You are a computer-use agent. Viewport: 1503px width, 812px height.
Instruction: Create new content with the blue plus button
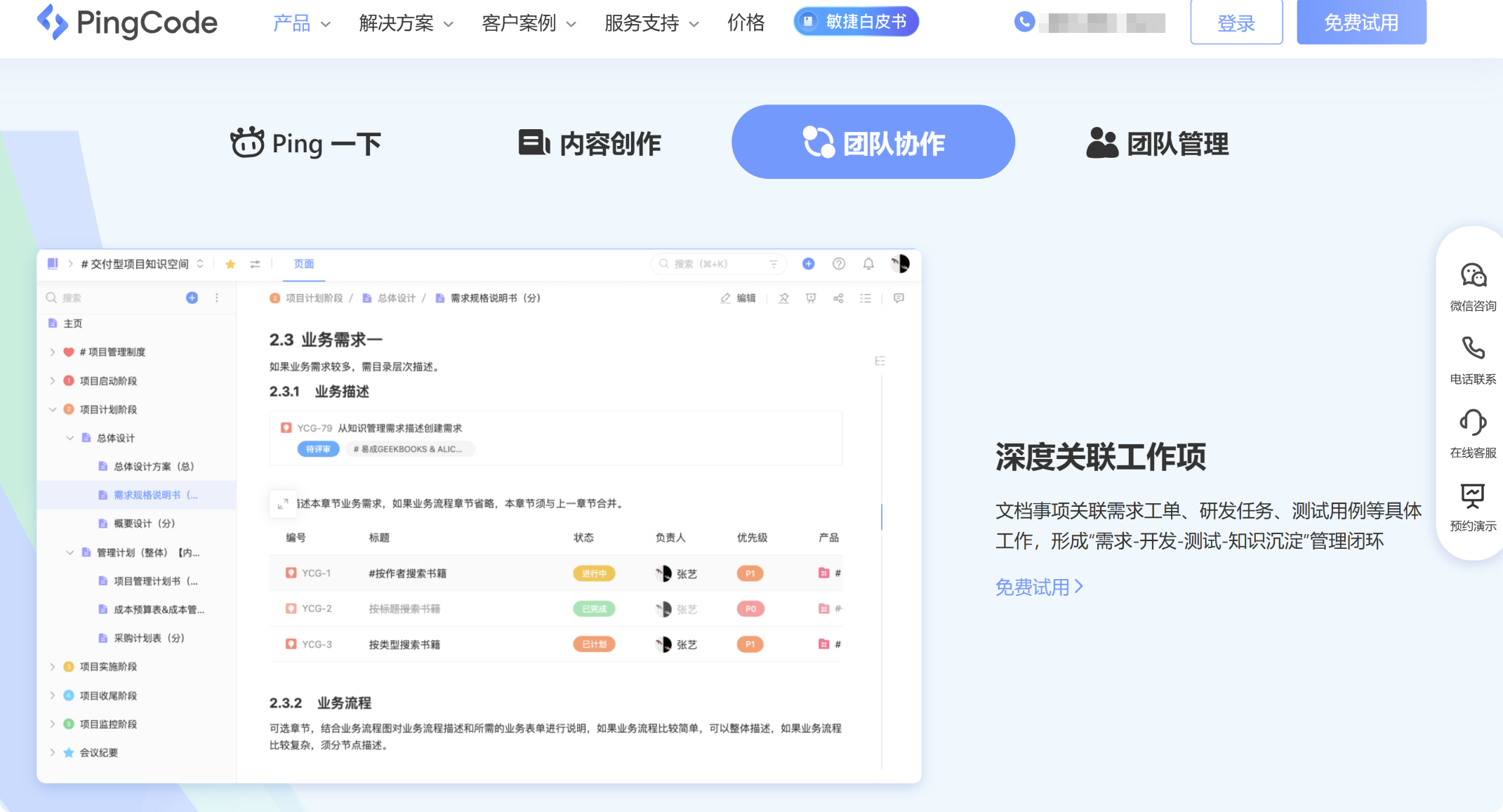click(x=808, y=264)
